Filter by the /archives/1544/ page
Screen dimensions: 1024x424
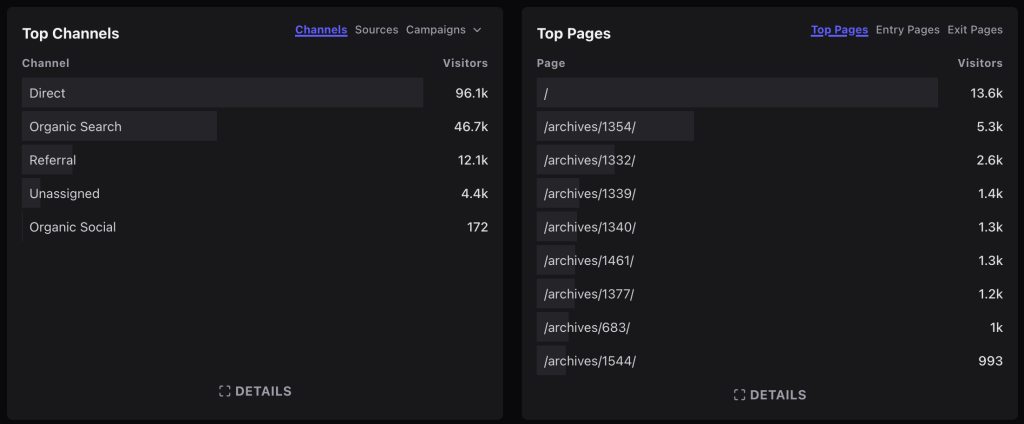589,361
